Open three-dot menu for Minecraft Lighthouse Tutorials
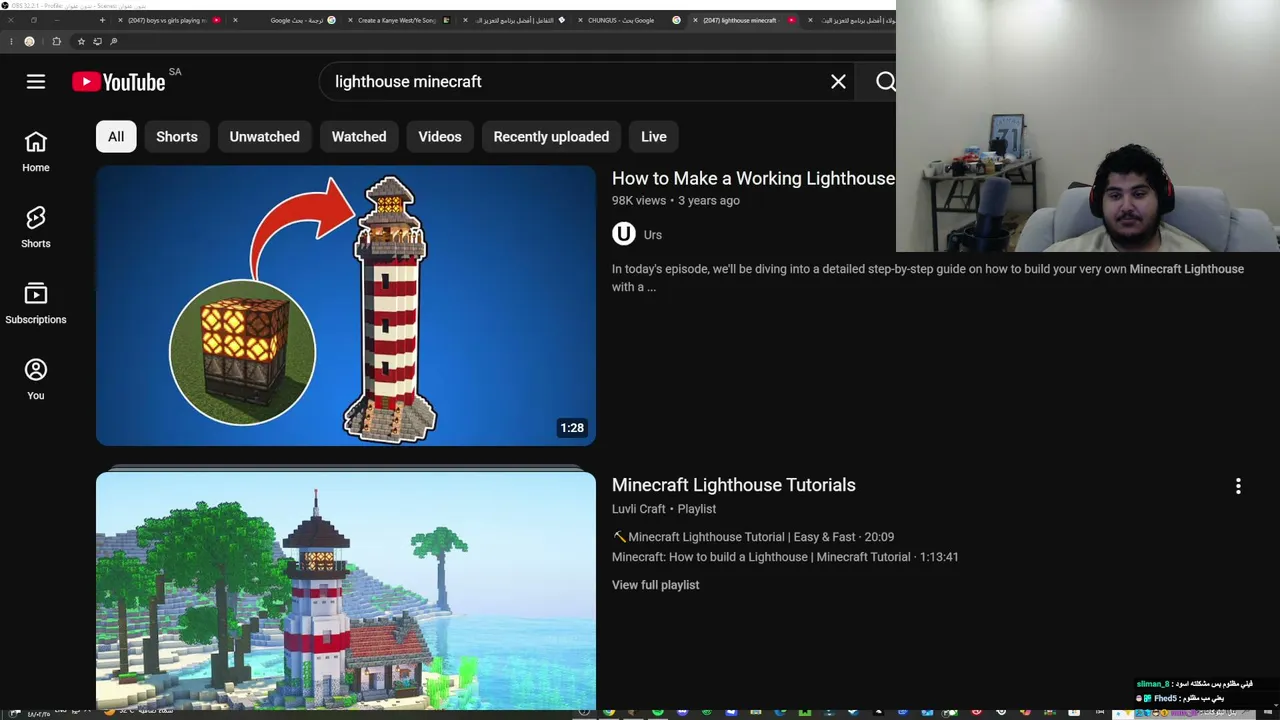The width and height of the screenshot is (1280, 720). click(x=1238, y=486)
